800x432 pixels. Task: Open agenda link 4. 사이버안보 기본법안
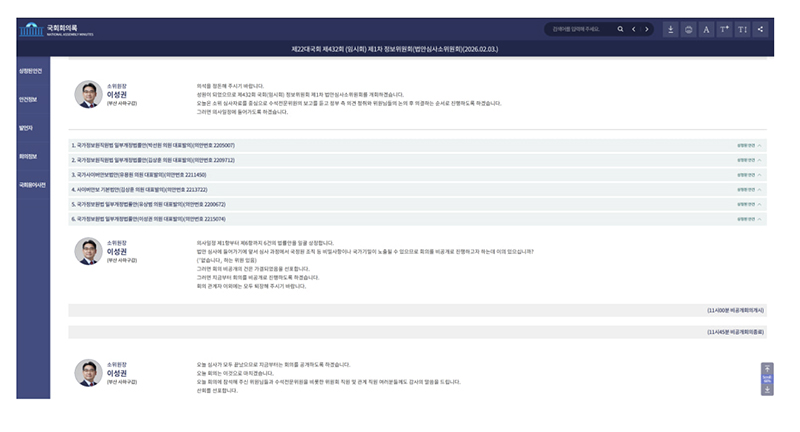[x=140, y=189]
